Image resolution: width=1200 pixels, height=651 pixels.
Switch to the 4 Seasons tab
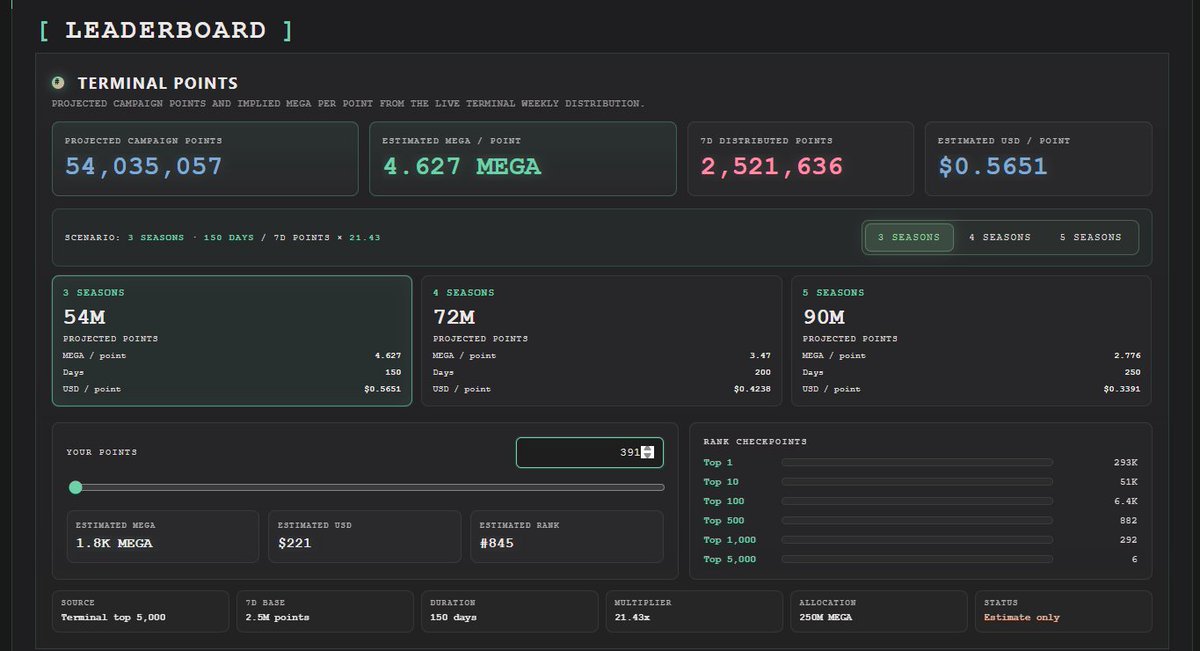[999, 237]
